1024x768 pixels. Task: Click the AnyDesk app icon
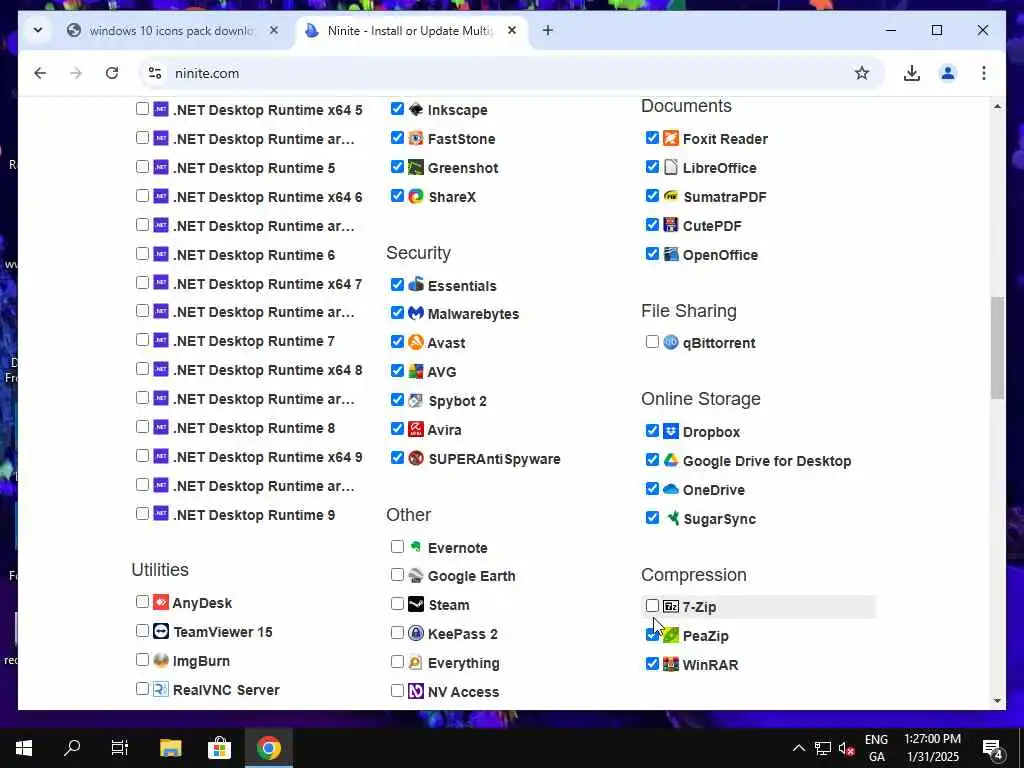tap(161, 602)
